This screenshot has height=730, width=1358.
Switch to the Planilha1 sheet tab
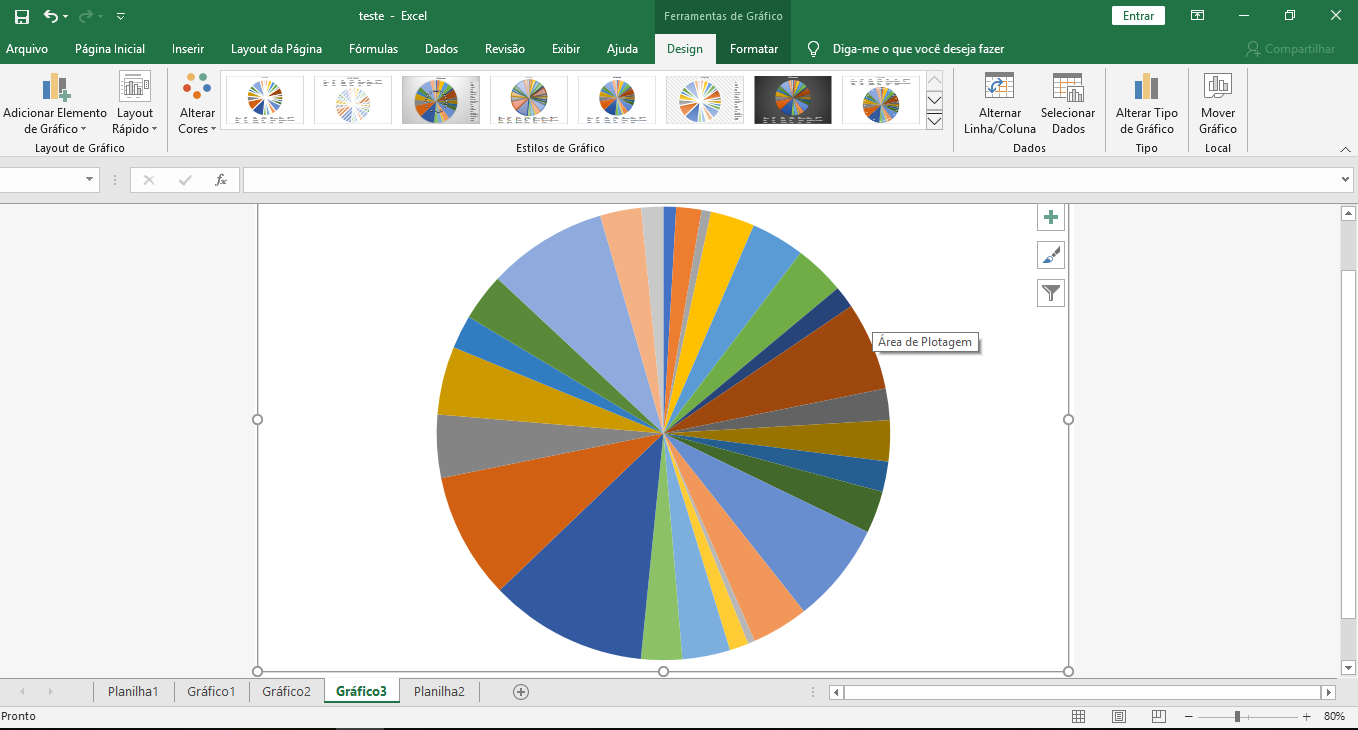click(133, 691)
